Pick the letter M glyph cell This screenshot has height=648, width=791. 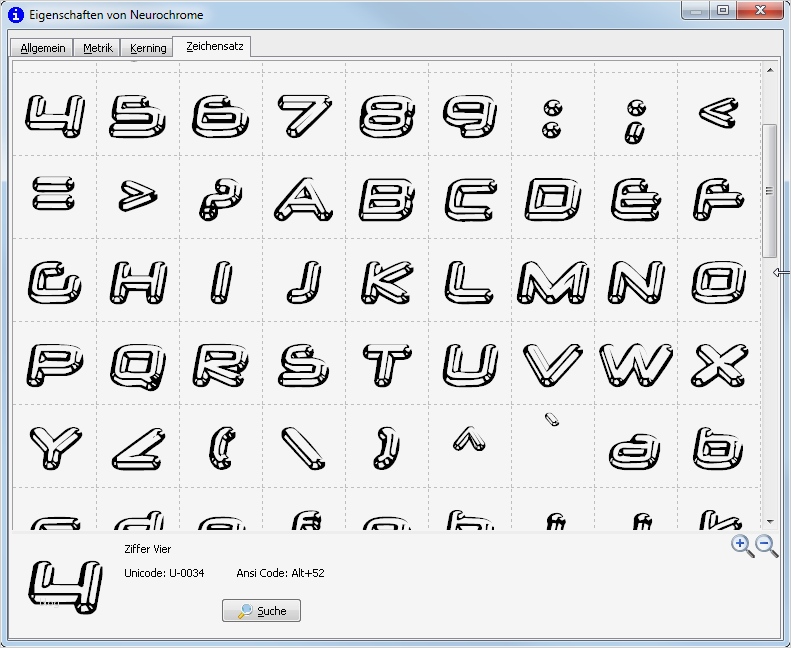pyautogui.click(x=553, y=281)
